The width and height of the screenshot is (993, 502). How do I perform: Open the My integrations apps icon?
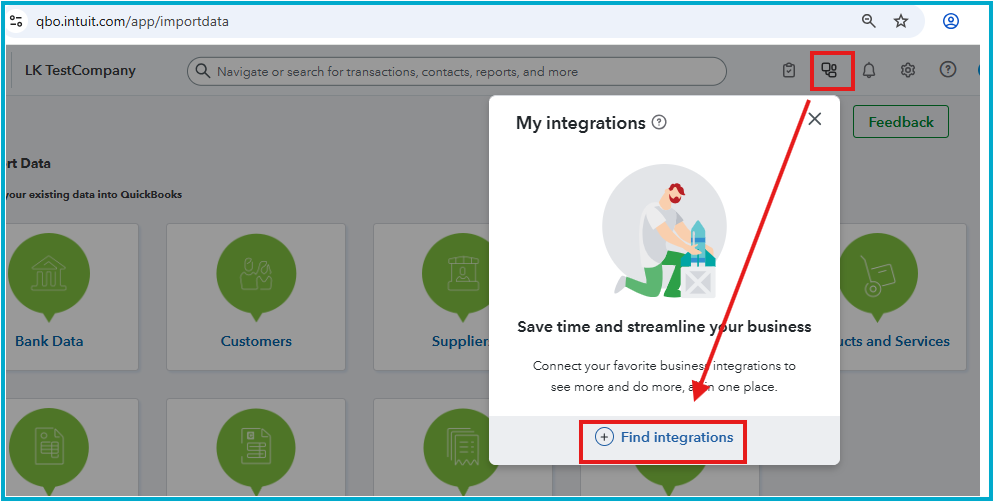click(x=829, y=70)
